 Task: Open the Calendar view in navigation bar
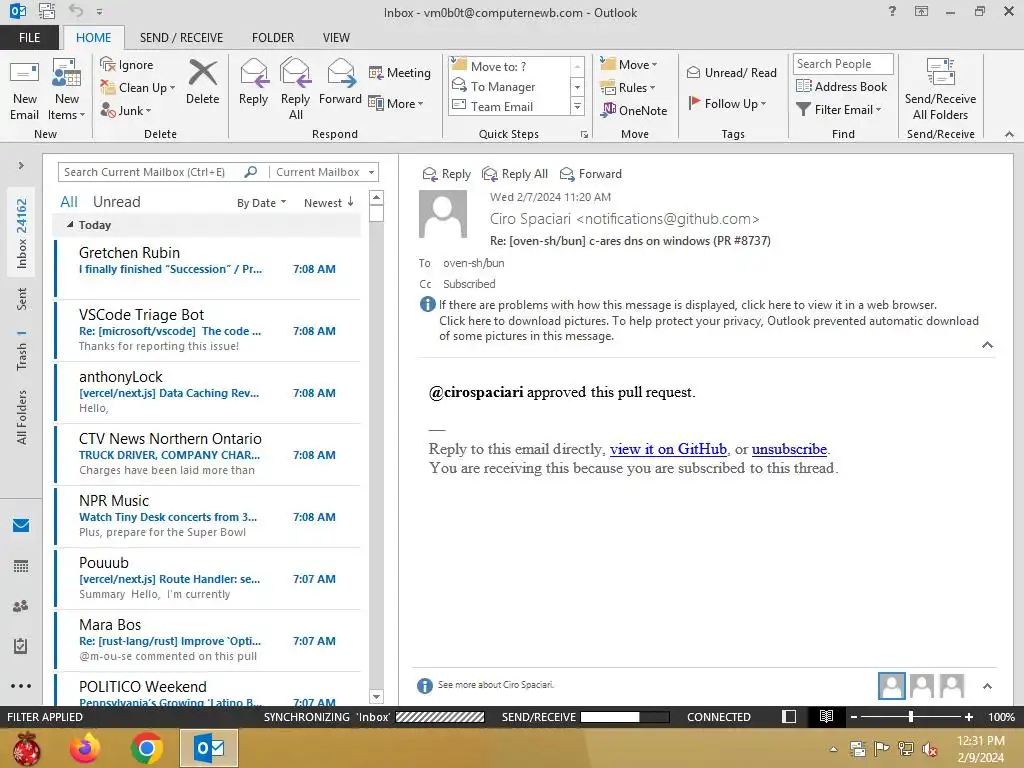coord(21,566)
